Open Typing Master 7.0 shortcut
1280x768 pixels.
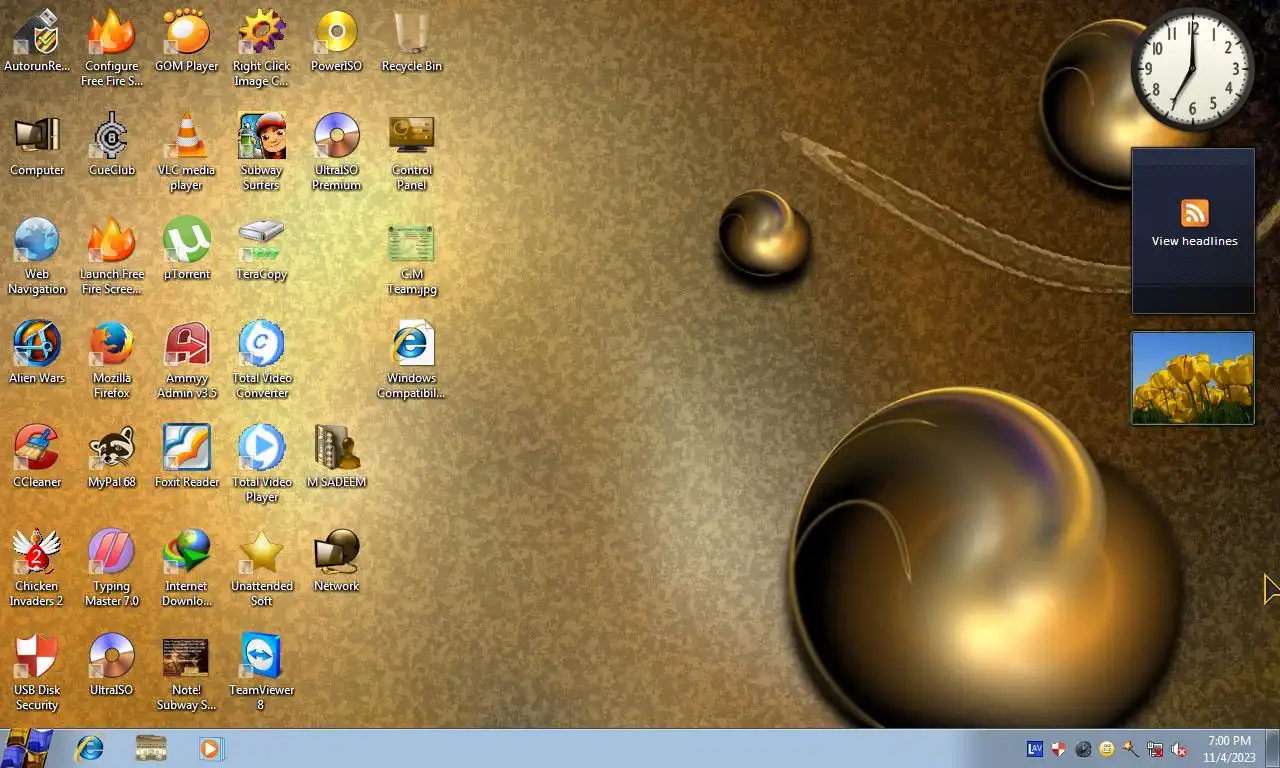pyautogui.click(x=112, y=568)
